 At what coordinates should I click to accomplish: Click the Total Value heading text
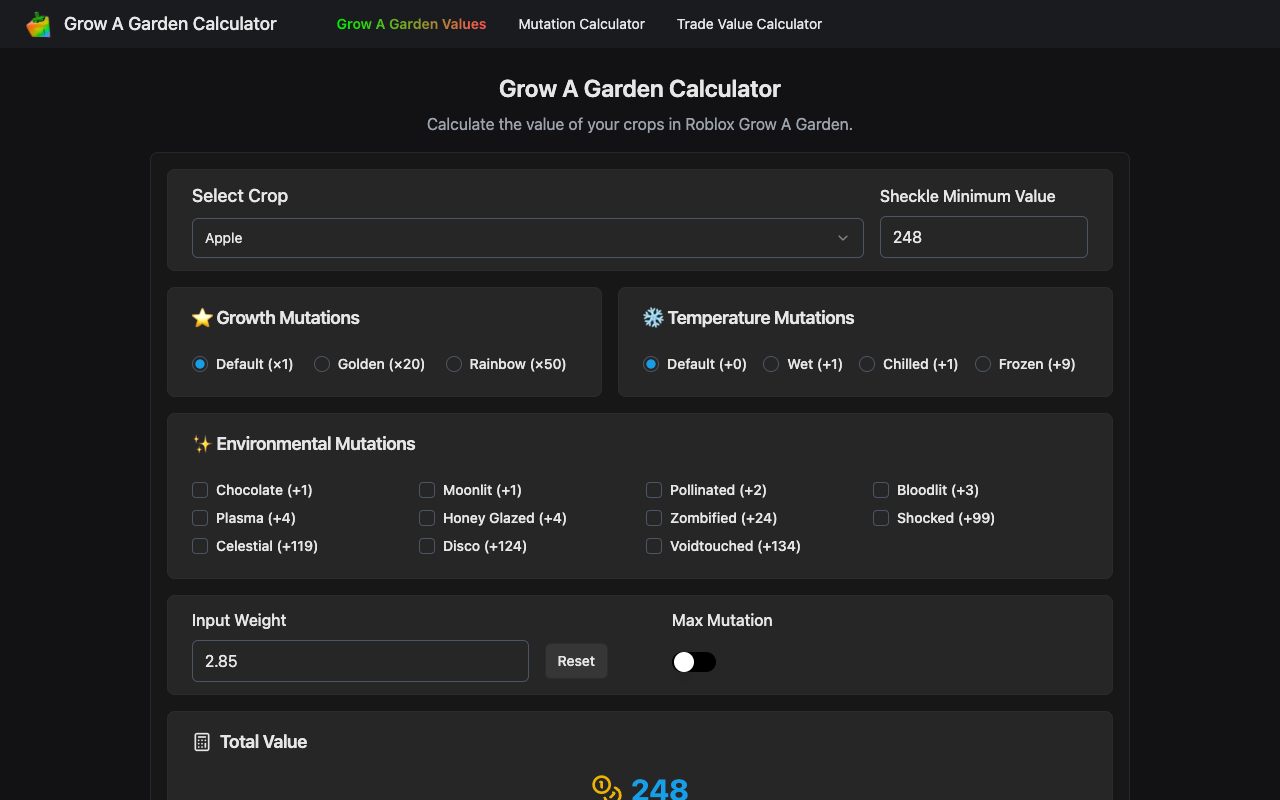(x=263, y=742)
